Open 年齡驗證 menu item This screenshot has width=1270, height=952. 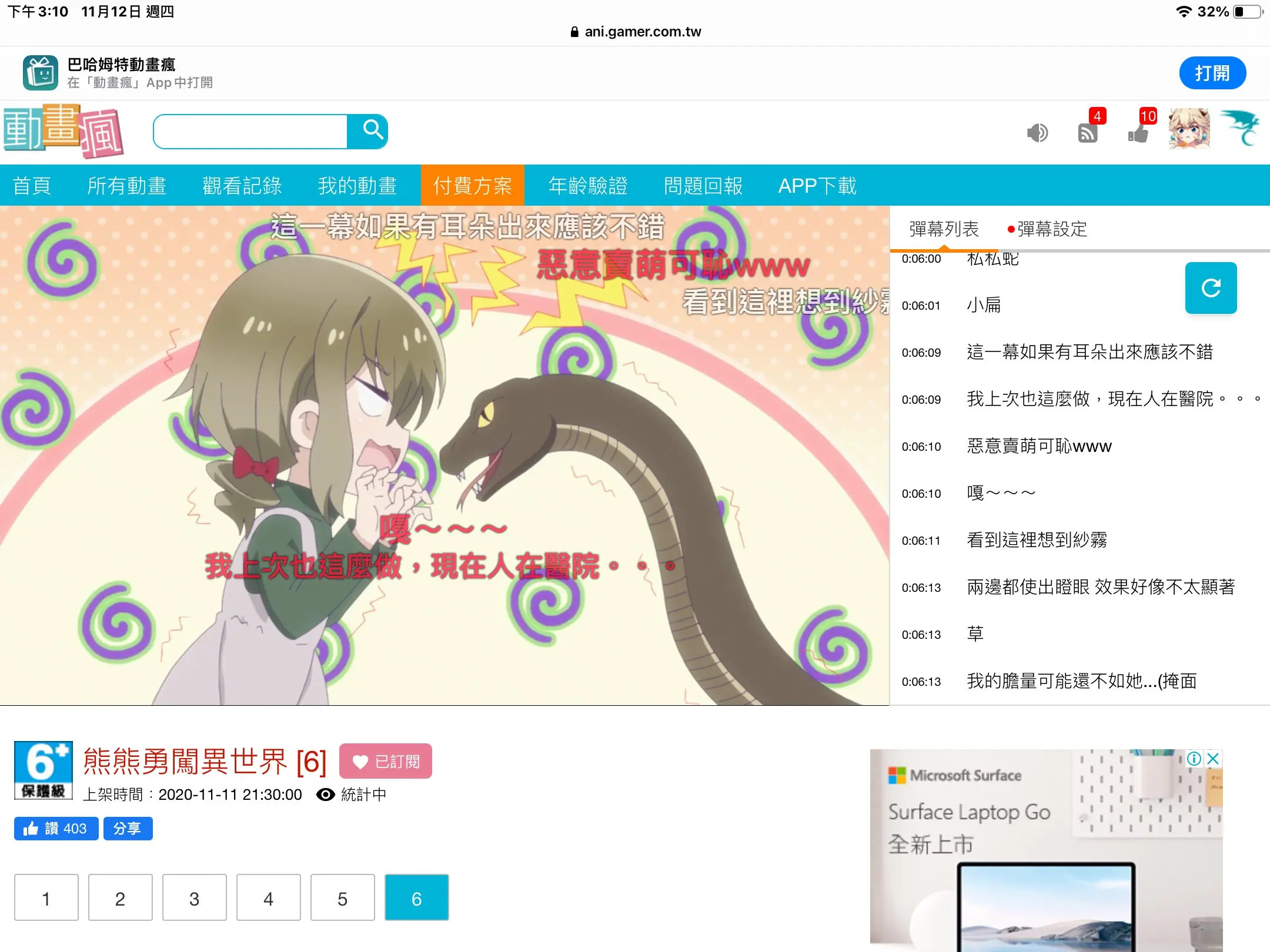[588, 186]
